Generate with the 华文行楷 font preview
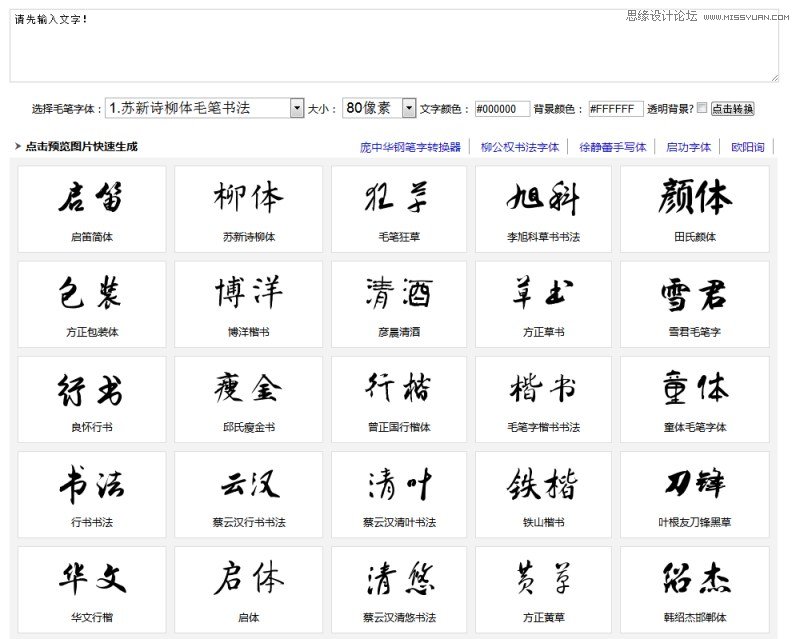Image resolution: width=800 pixels, height=639 pixels. tap(92, 590)
